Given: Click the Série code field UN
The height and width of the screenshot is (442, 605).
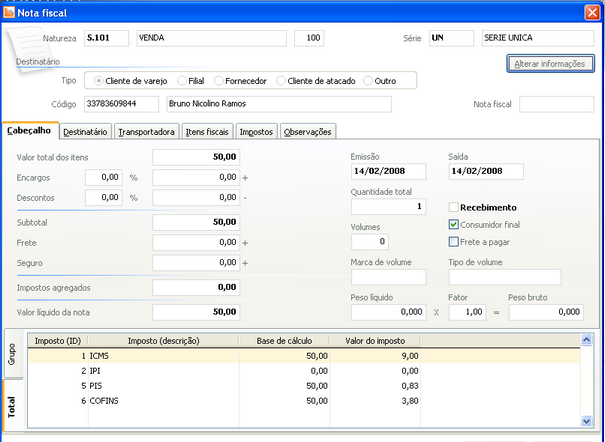Looking at the screenshot, I should (451, 38).
